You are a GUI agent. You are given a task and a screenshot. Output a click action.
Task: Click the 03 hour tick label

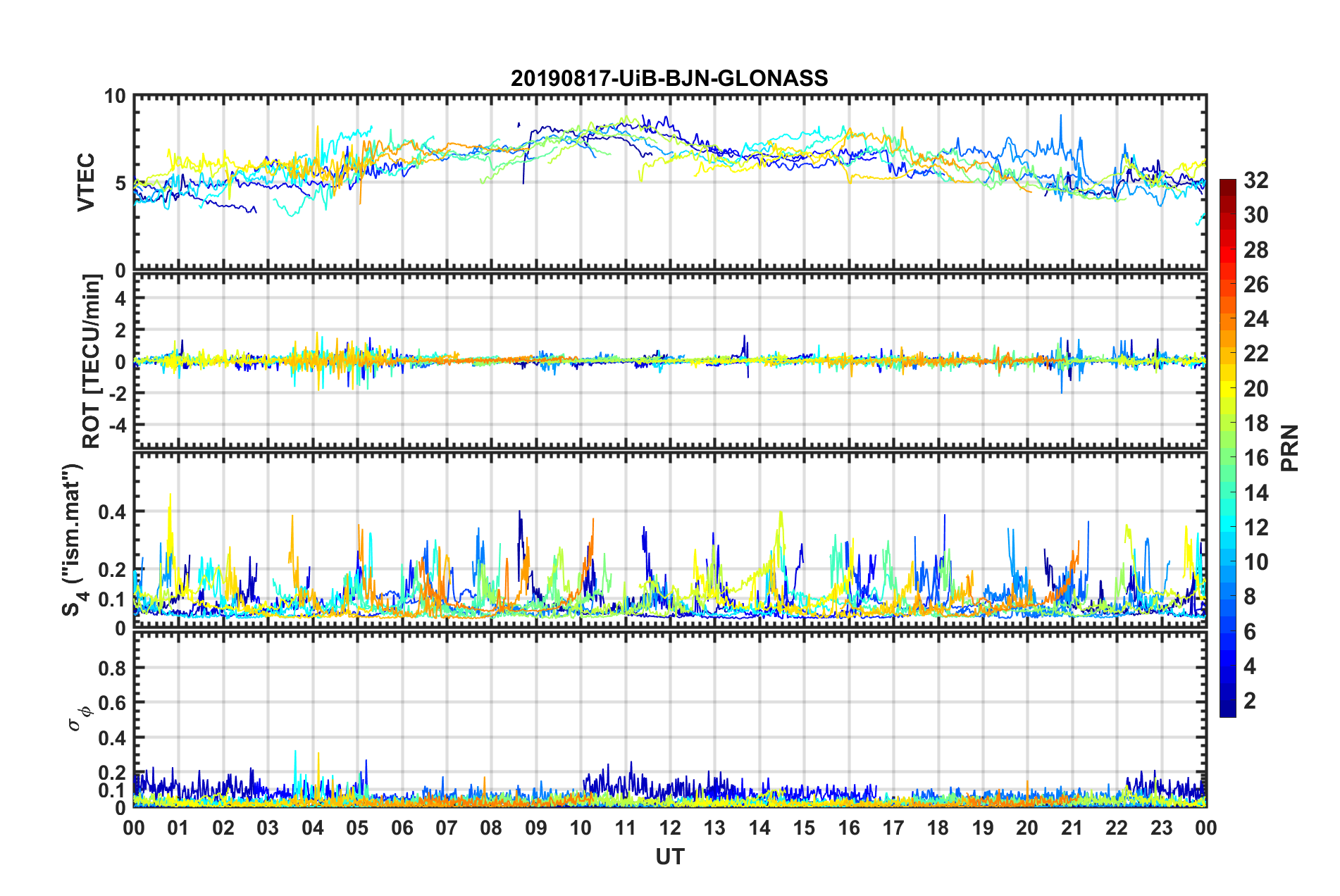tap(268, 828)
